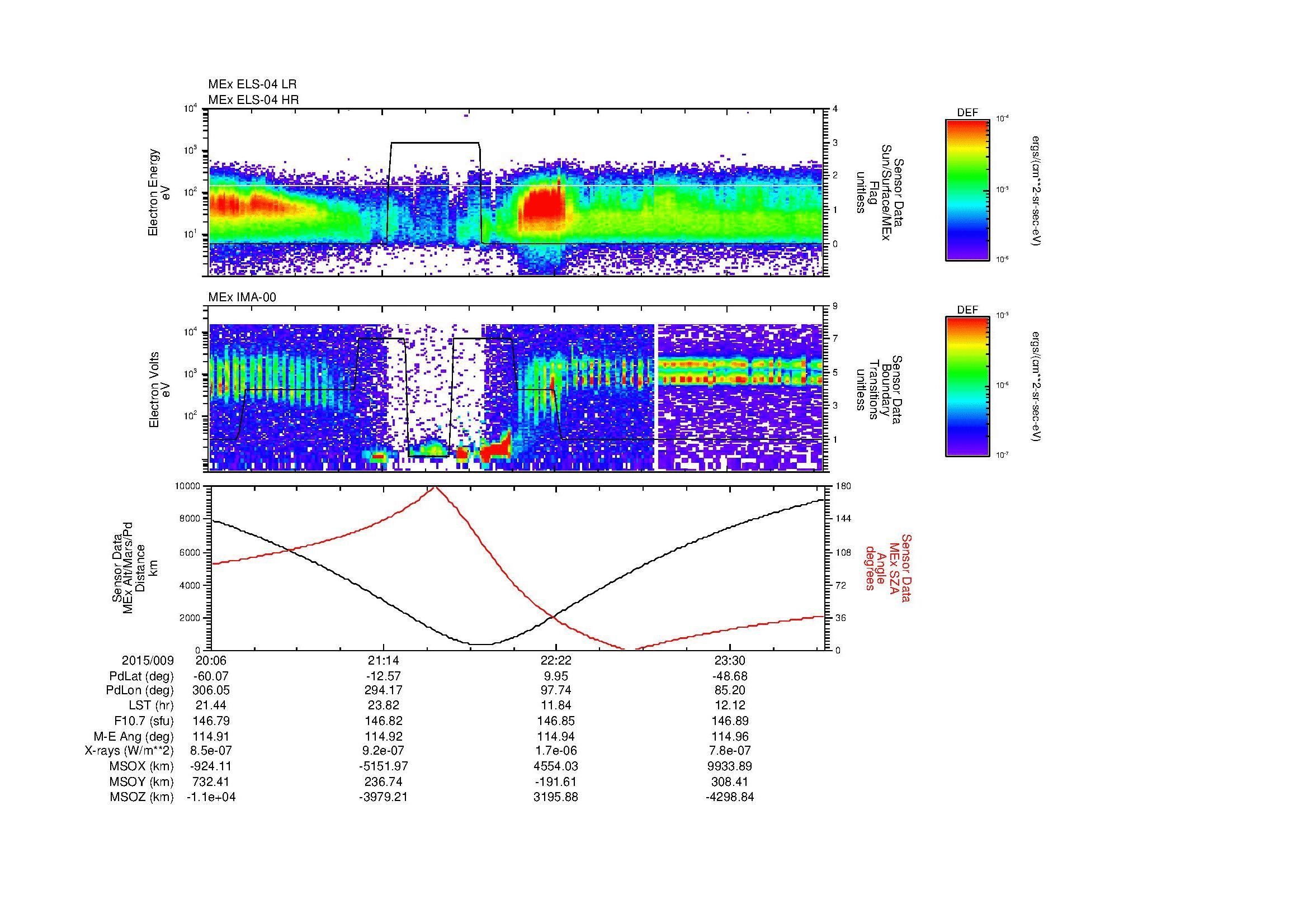The width and height of the screenshot is (1308, 924).
Task: Click the 'Electron Volts eV' axis label
Action: pyautogui.click(x=159, y=390)
